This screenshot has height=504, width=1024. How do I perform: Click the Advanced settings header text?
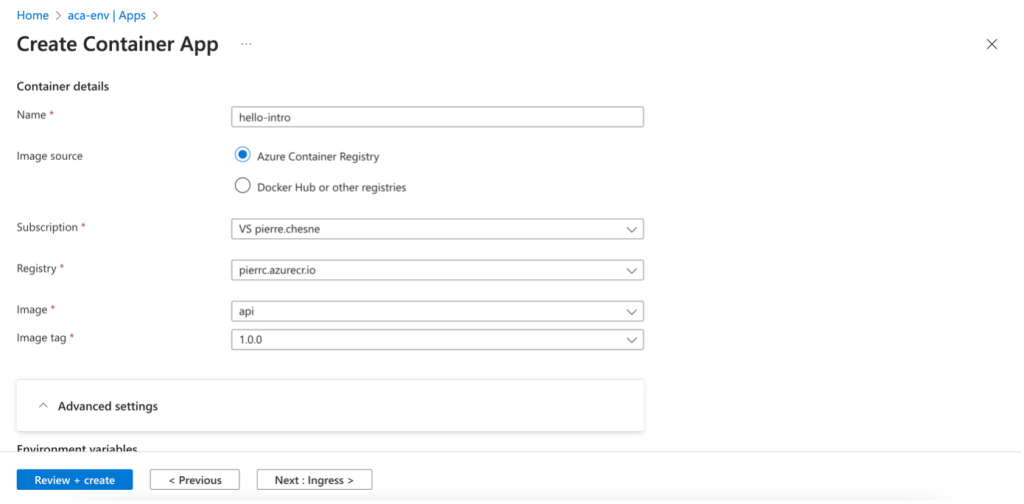coord(108,406)
